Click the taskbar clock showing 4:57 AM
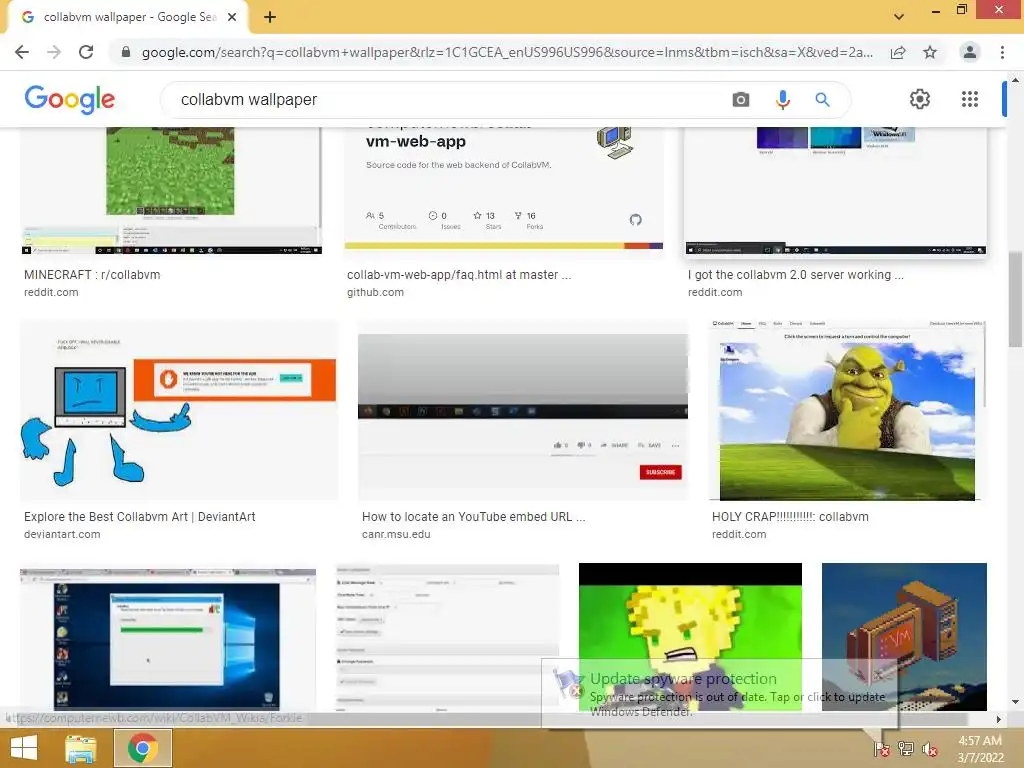1024x768 pixels. [x=980, y=749]
